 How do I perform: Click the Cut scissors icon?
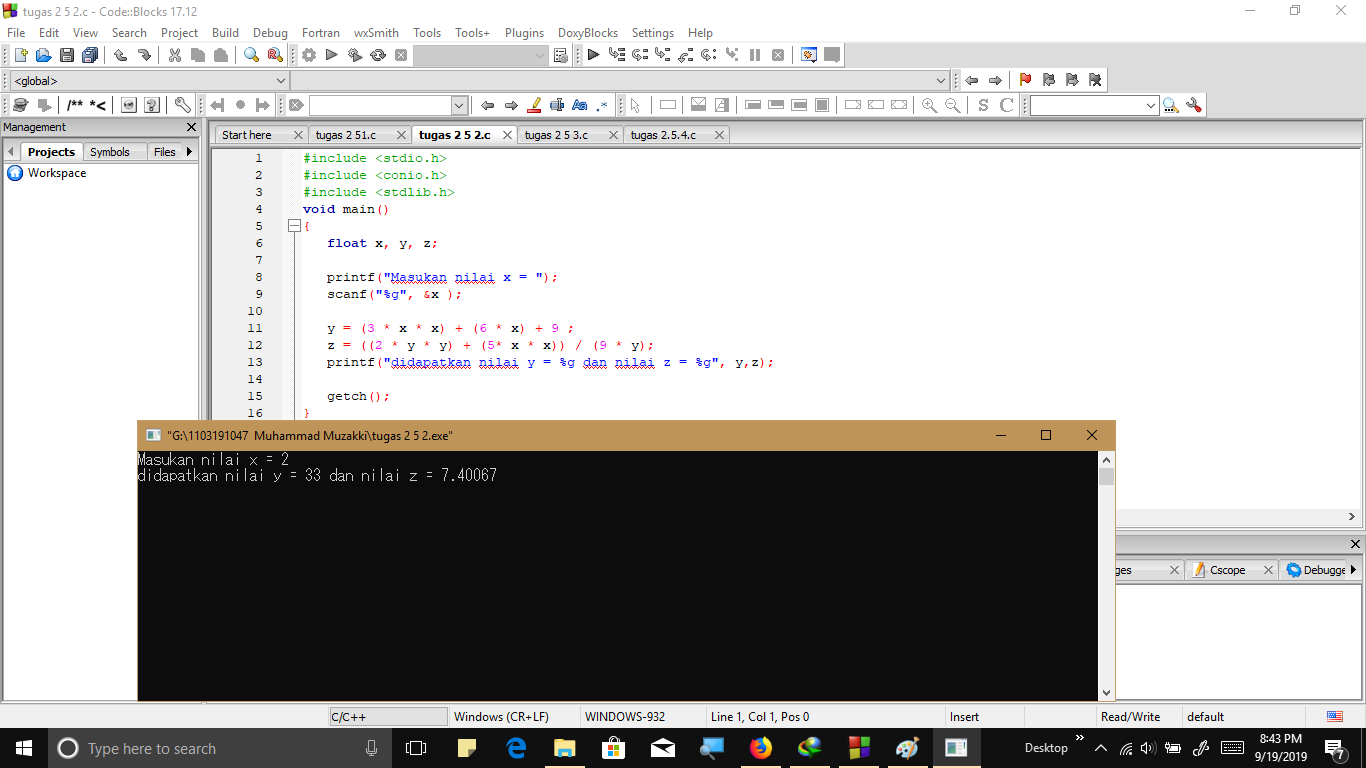tap(175, 55)
